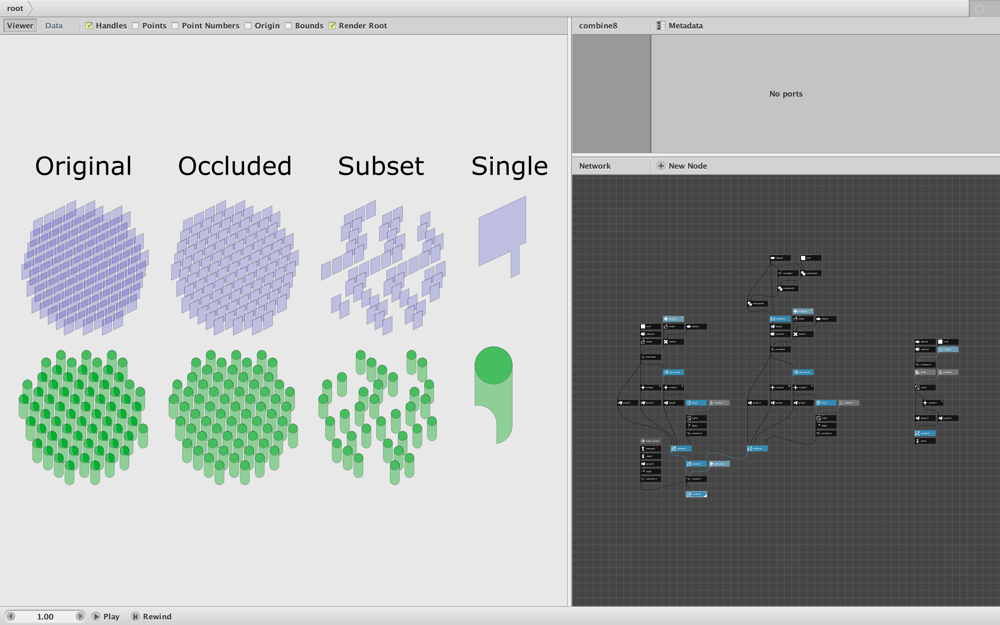Toggle the Render Root checkbox
1000x625 pixels.
332,26
